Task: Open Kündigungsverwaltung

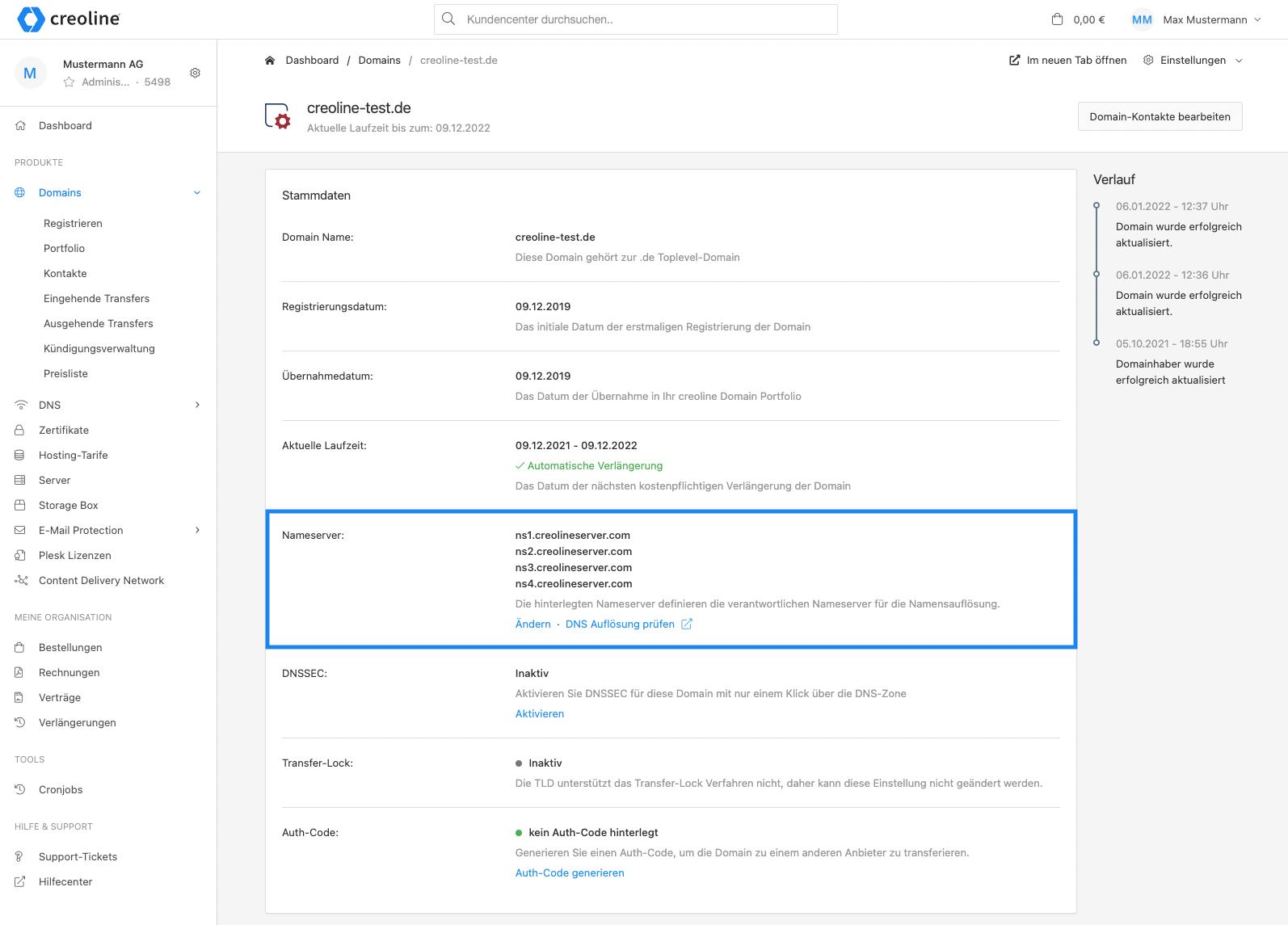Action: click(99, 348)
